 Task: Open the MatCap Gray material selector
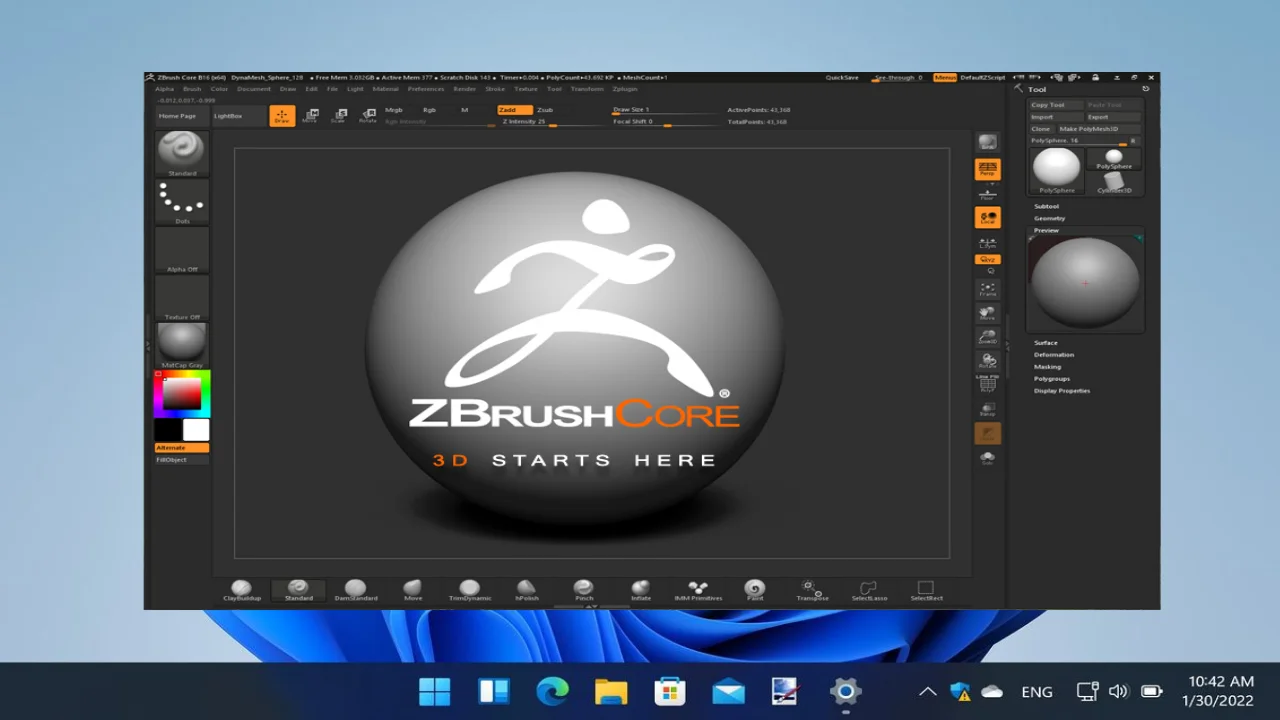click(x=182, y=345)
